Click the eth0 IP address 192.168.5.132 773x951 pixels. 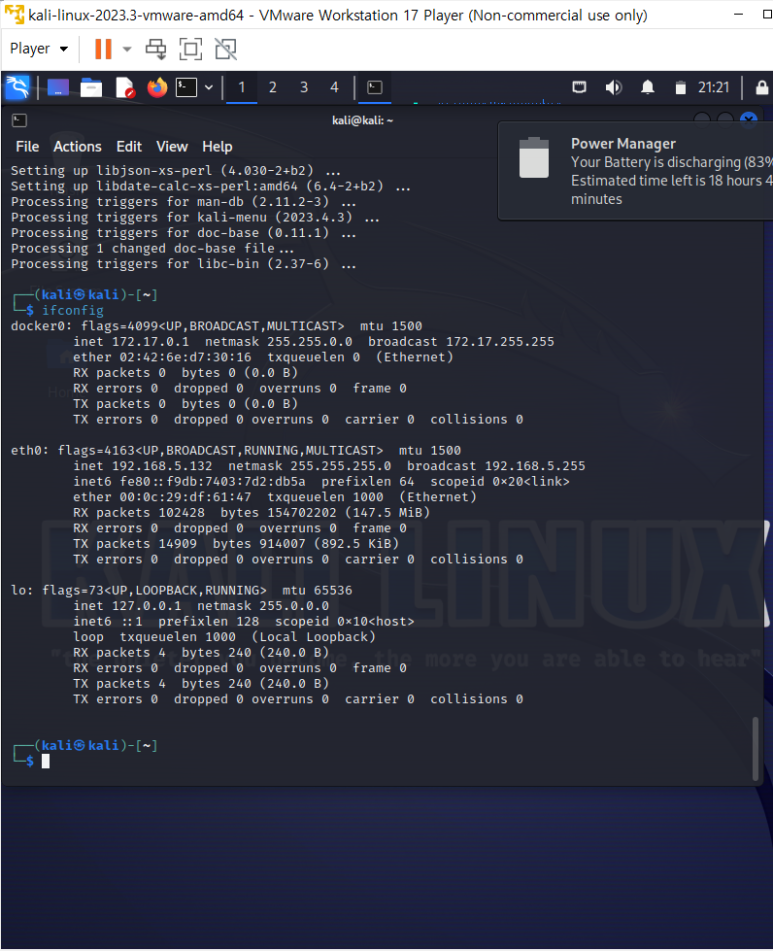(162, 466)
